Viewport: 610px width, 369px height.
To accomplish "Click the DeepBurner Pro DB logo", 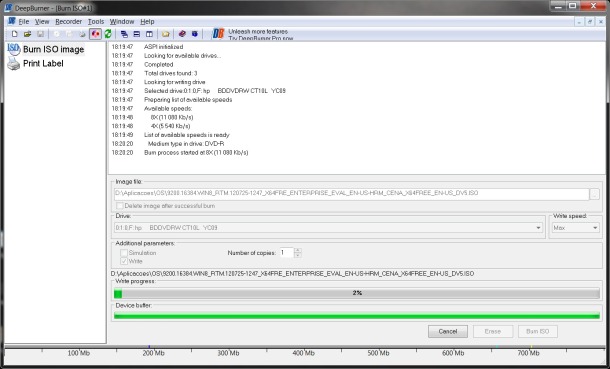I will point(218,34).
